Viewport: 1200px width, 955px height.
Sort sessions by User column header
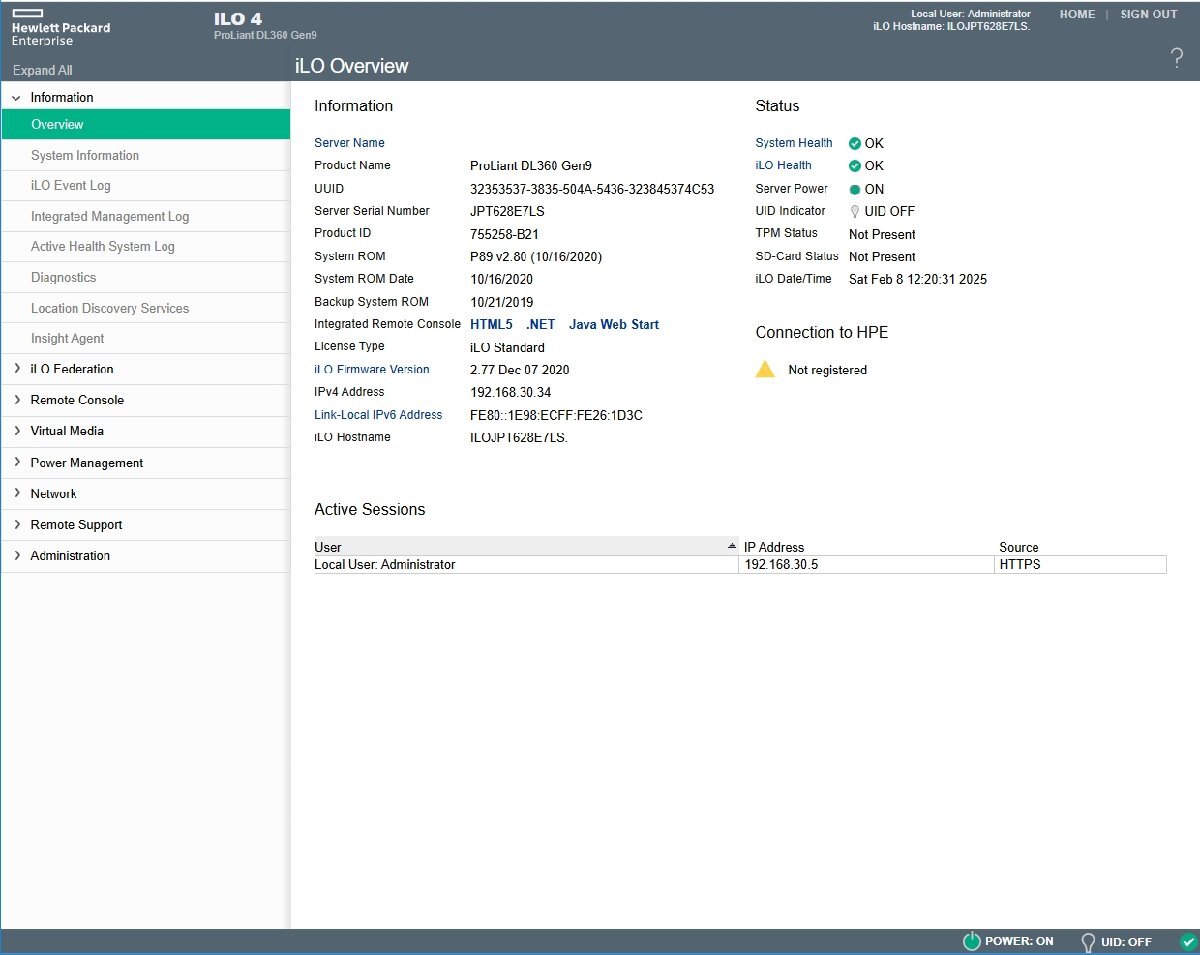click(x=525, y=547)
